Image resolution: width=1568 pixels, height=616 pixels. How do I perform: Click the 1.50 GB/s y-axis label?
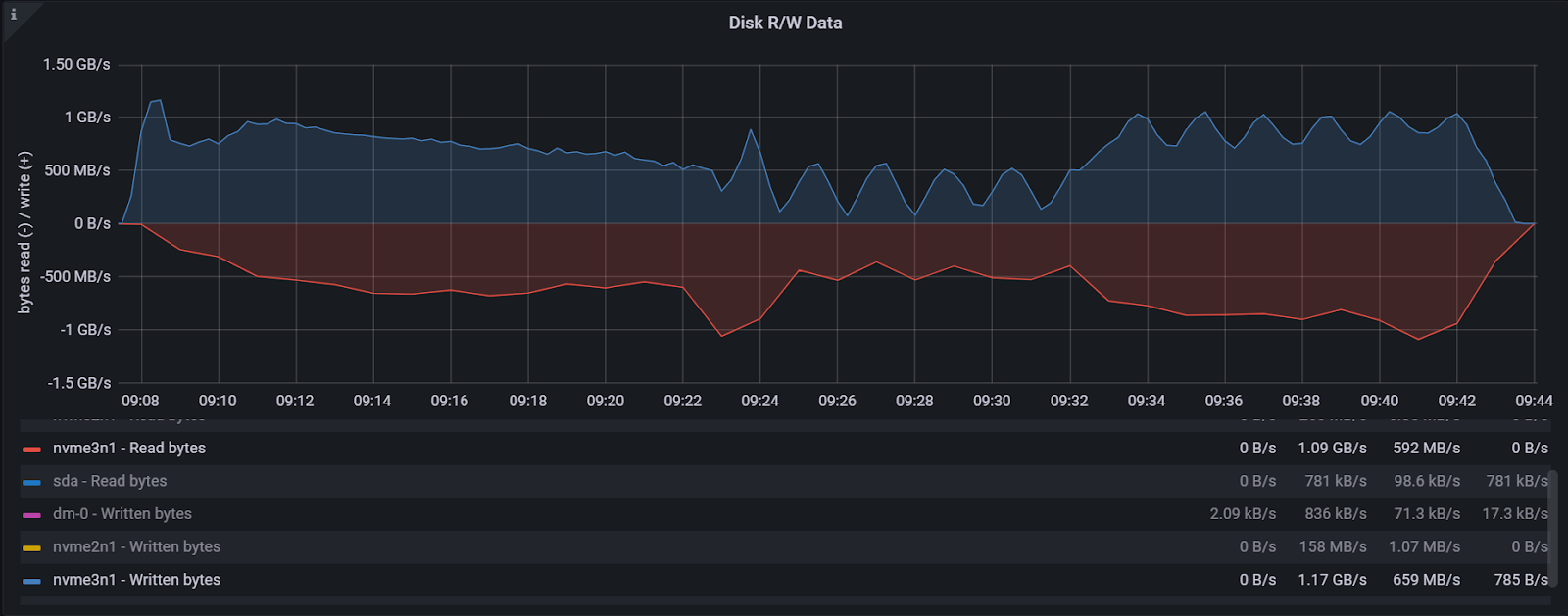click(76, 65)
